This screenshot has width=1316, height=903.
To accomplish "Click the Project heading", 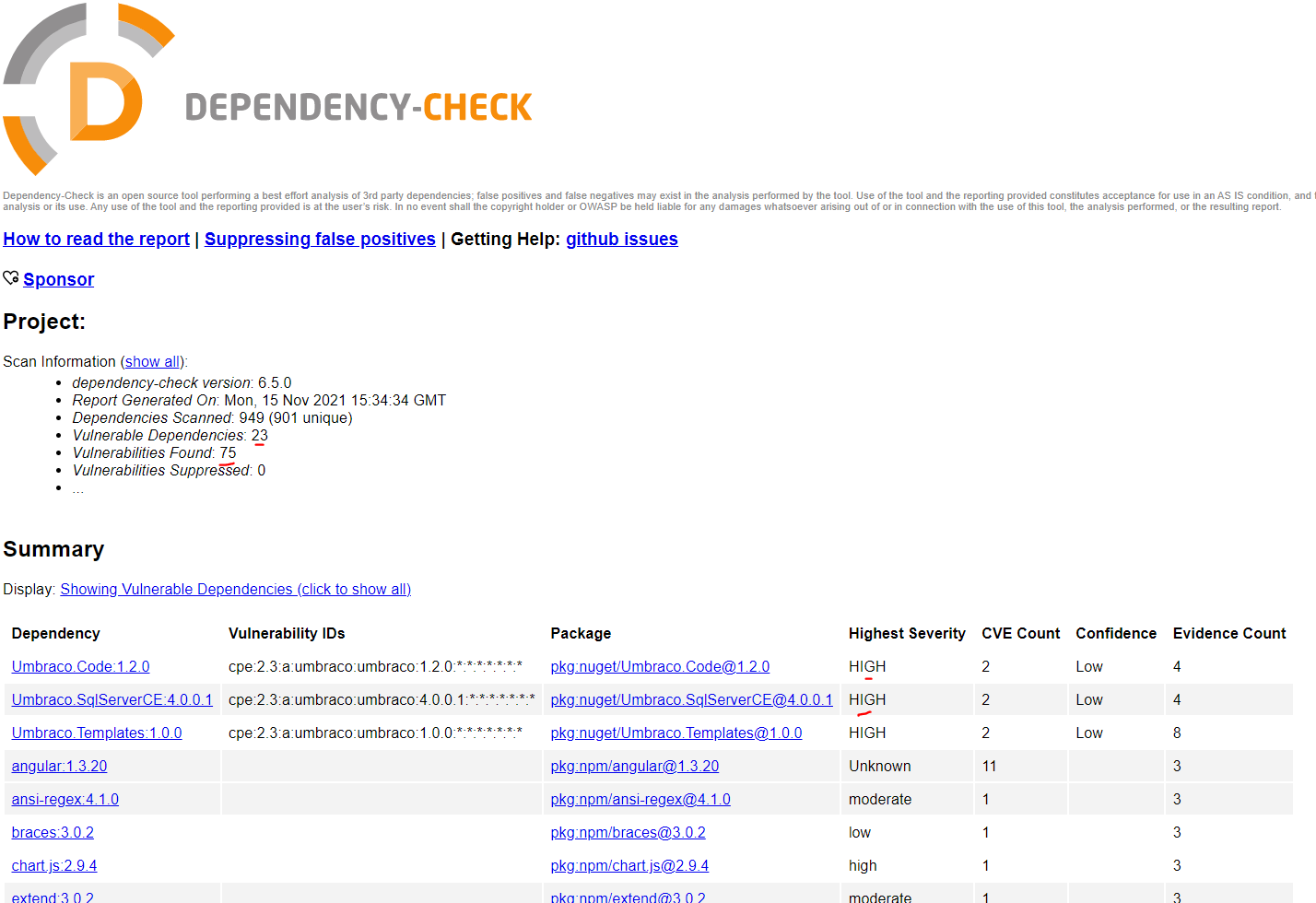I will 44,322.
